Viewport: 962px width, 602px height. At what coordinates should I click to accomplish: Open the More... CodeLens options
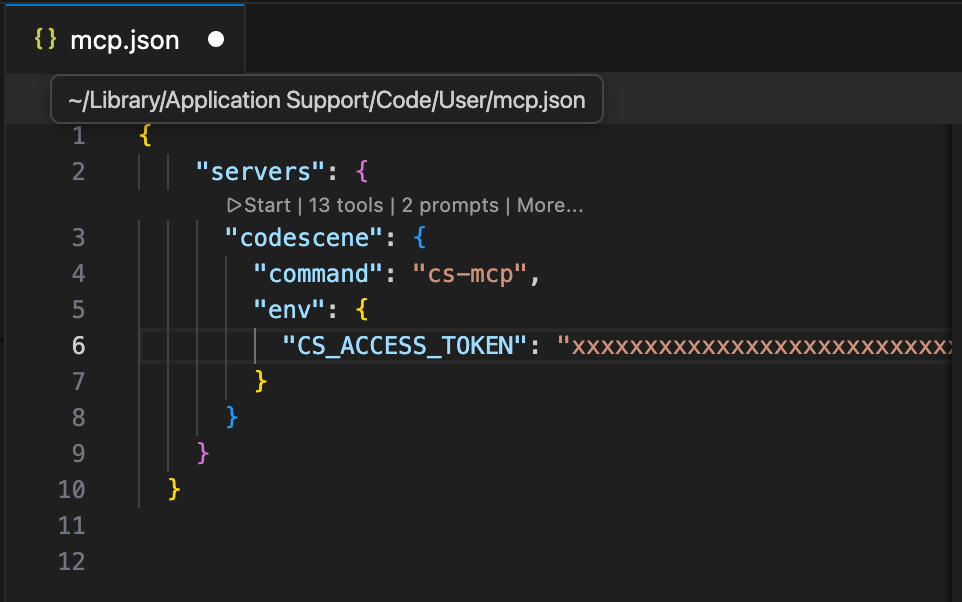(550, 205)
